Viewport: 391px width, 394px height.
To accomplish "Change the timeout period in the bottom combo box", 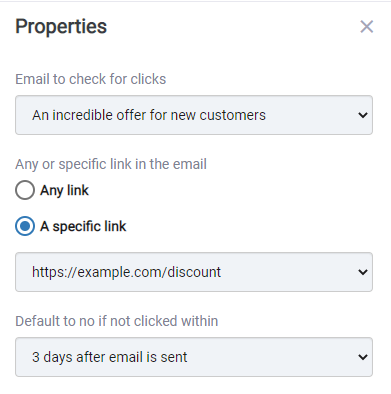I will point(194,357).
